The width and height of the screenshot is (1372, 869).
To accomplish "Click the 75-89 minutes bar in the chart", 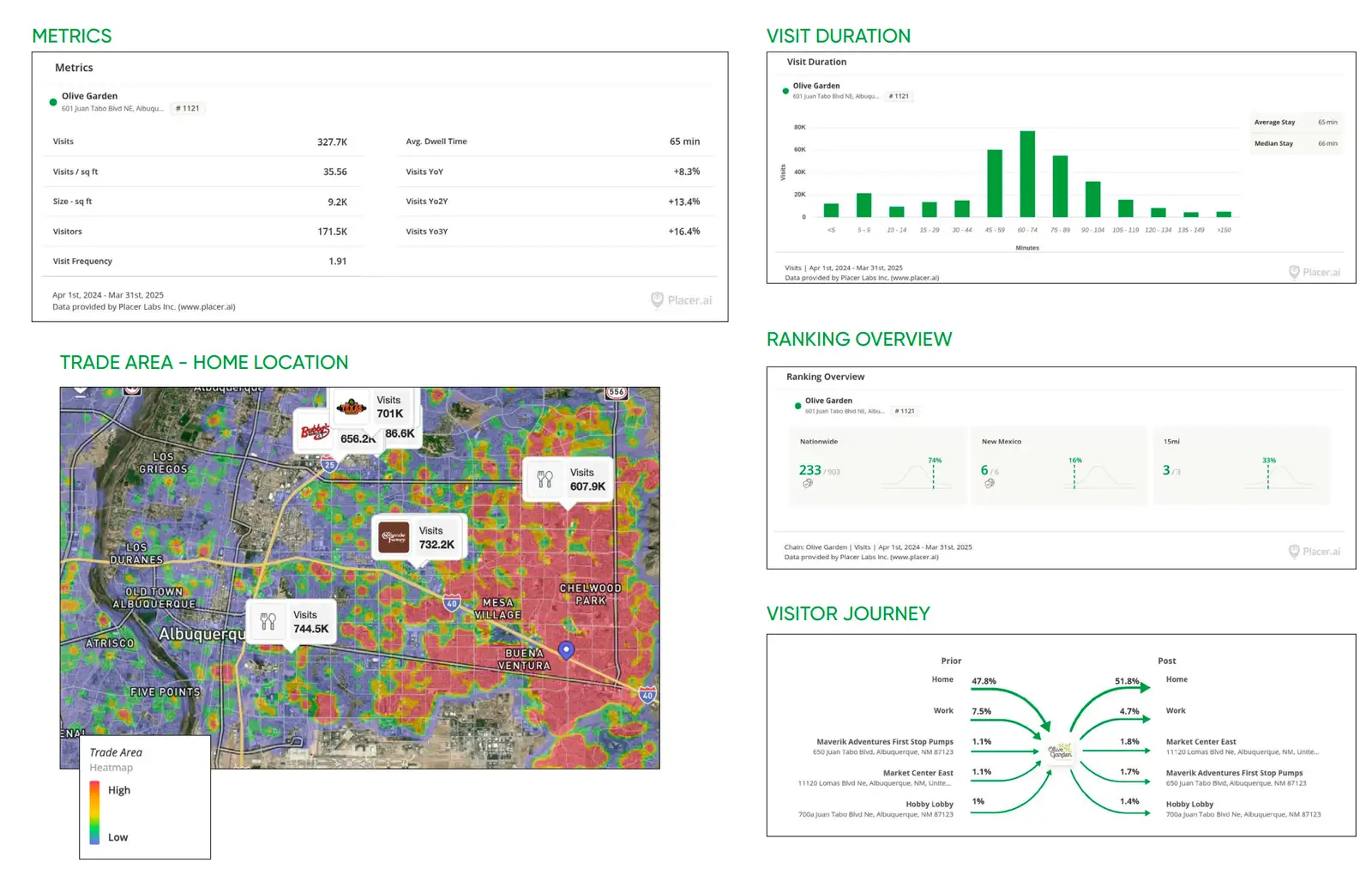I will coord(1060,186).
